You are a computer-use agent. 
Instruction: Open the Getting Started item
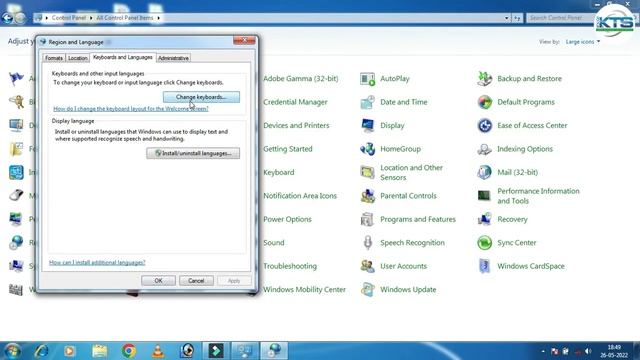[x=288, y=149]
